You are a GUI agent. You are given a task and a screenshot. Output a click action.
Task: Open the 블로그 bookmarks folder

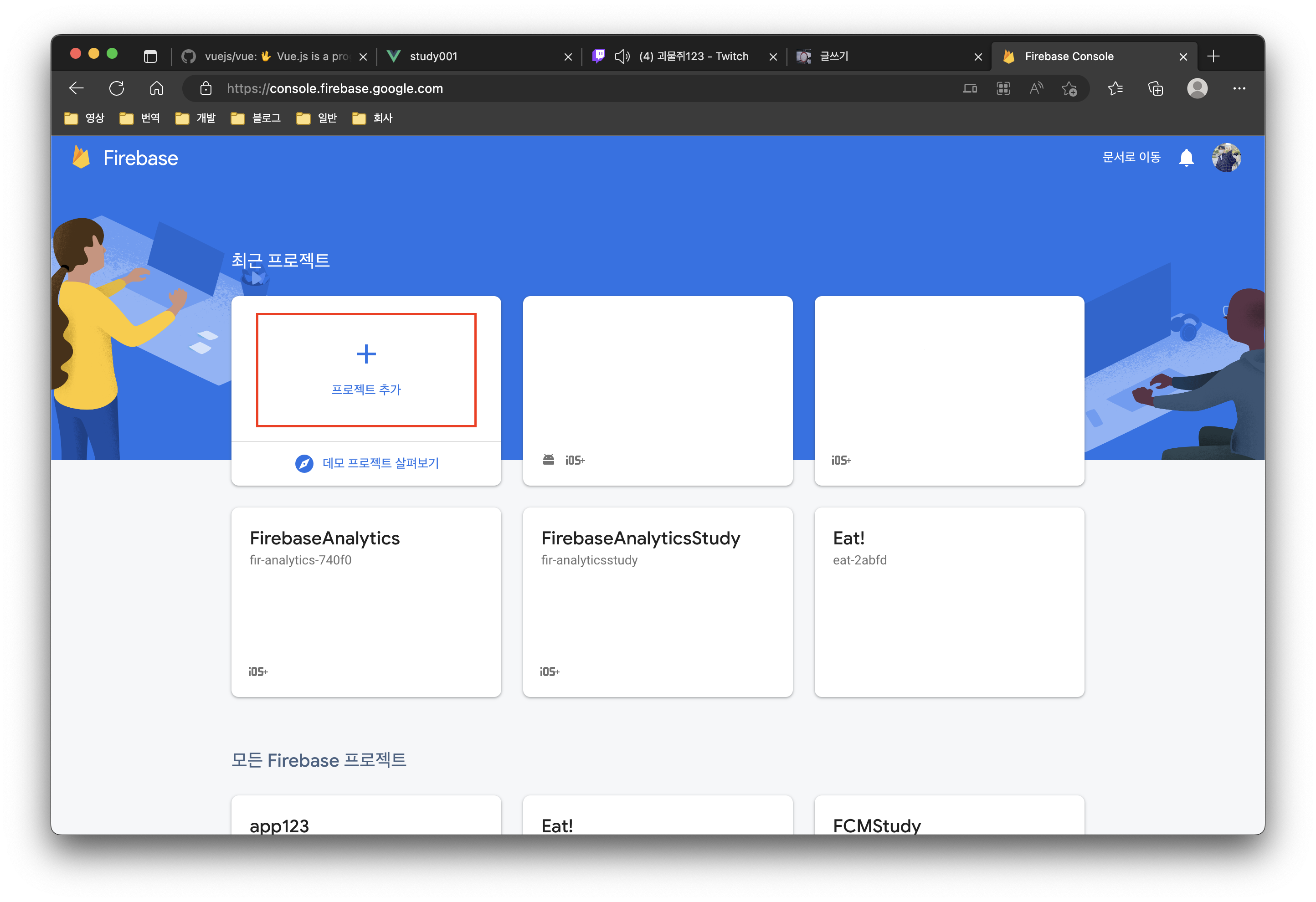point(256,118)
